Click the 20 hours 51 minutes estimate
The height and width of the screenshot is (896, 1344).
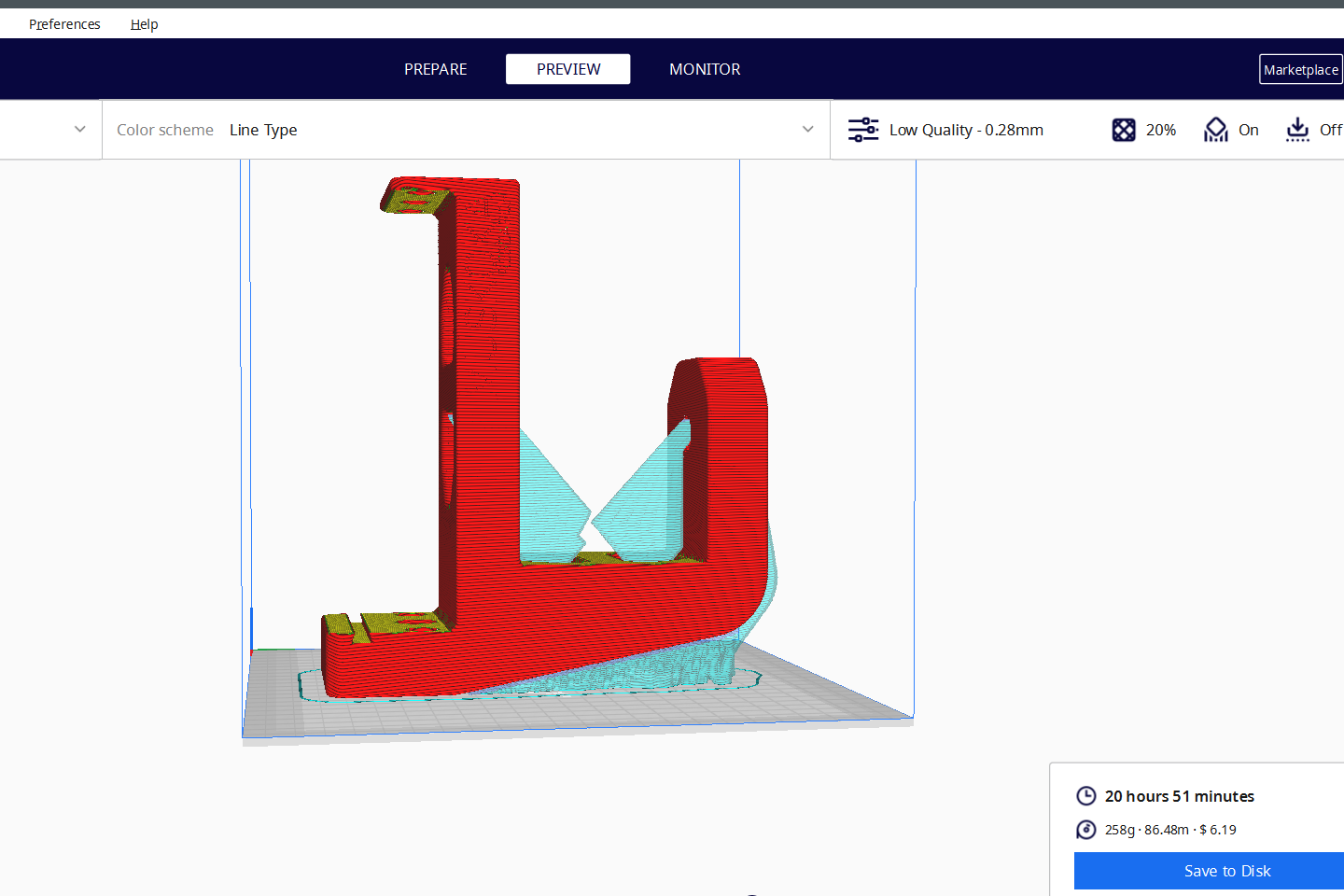(x=1180, y=796)
